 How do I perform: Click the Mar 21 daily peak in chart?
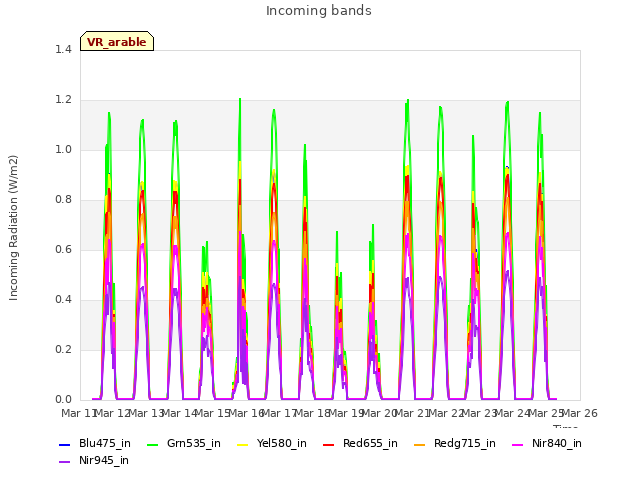point(407,101)
